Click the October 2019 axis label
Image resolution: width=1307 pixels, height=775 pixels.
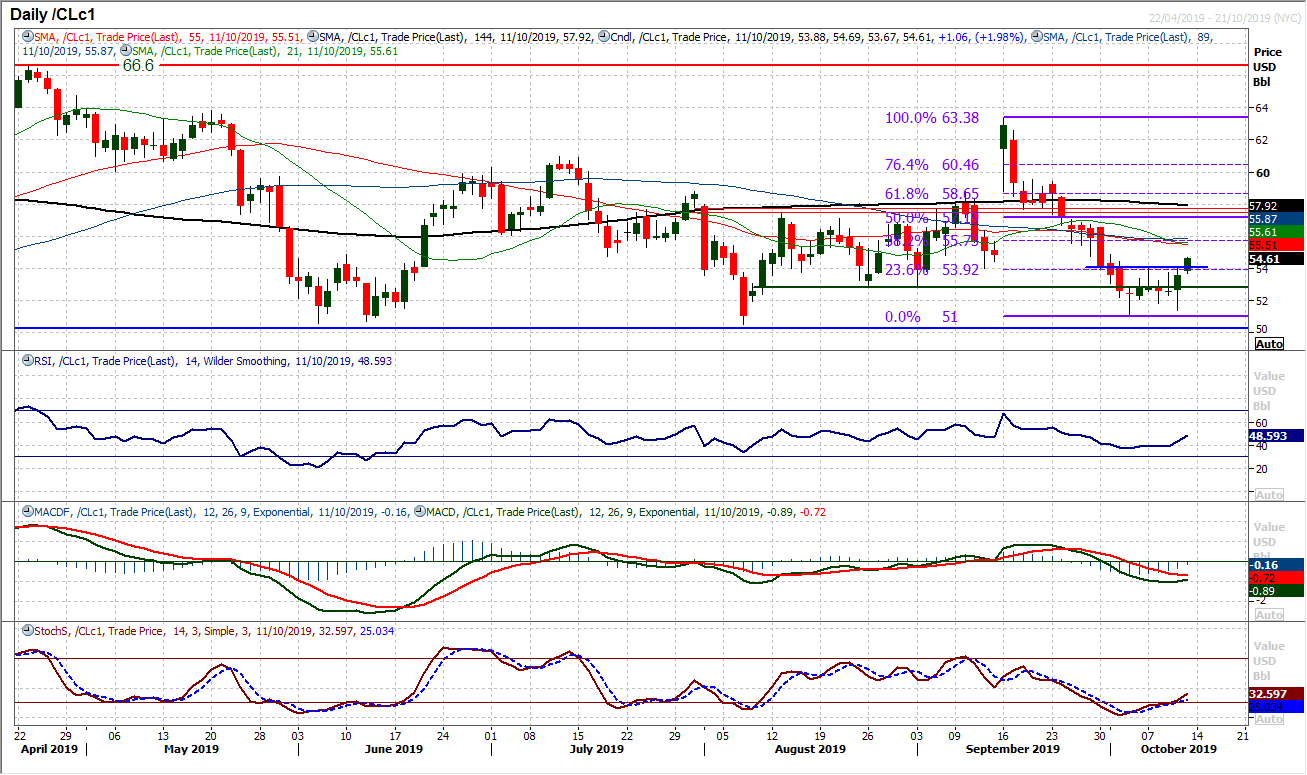pos(1179,748)
